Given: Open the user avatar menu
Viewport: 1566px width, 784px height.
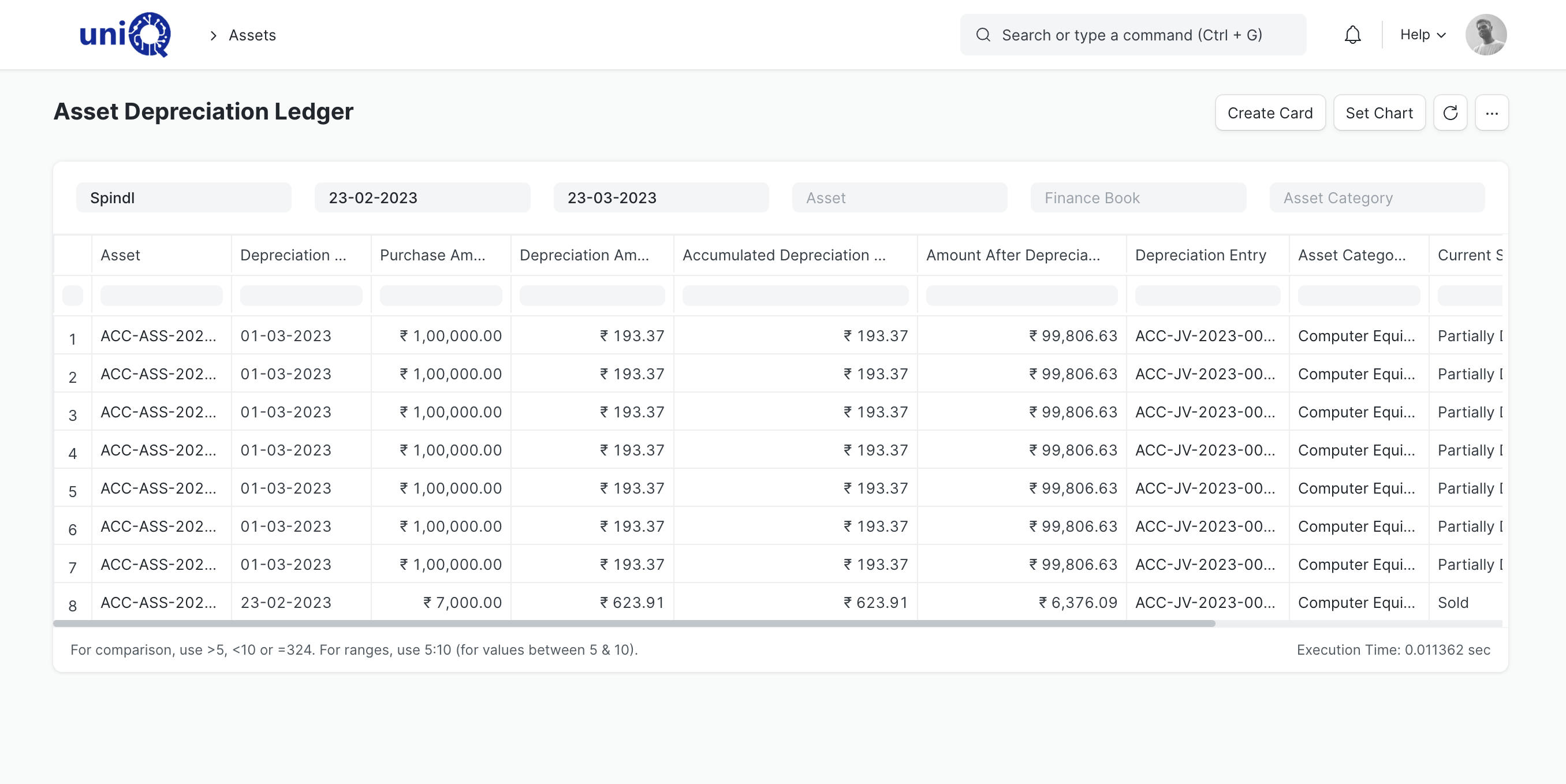Looking at the screenshot, I should pos(1485,35).
